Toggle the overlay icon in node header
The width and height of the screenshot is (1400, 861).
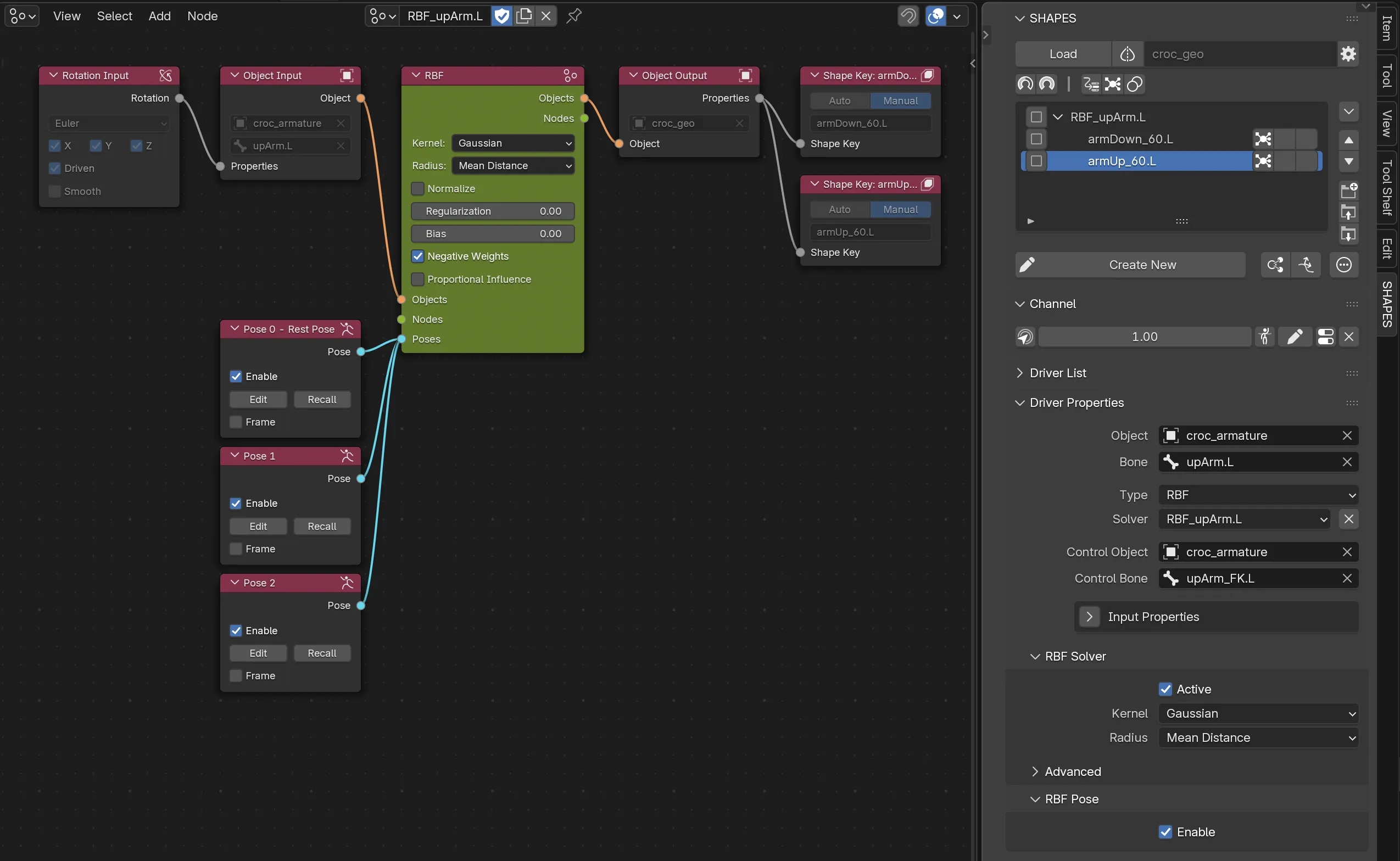pyautogui.click(x=936, y=16)
